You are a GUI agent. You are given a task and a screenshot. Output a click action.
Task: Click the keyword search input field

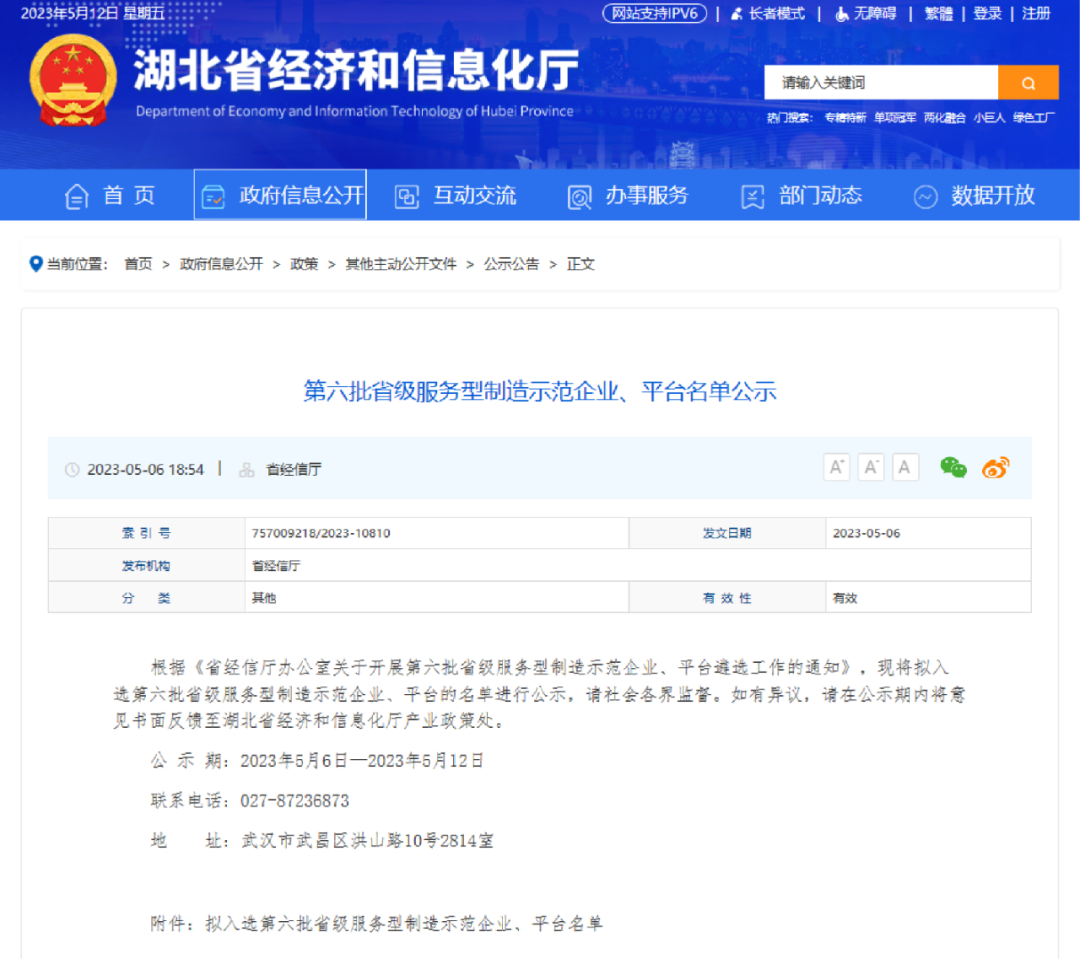coord(880,83)
